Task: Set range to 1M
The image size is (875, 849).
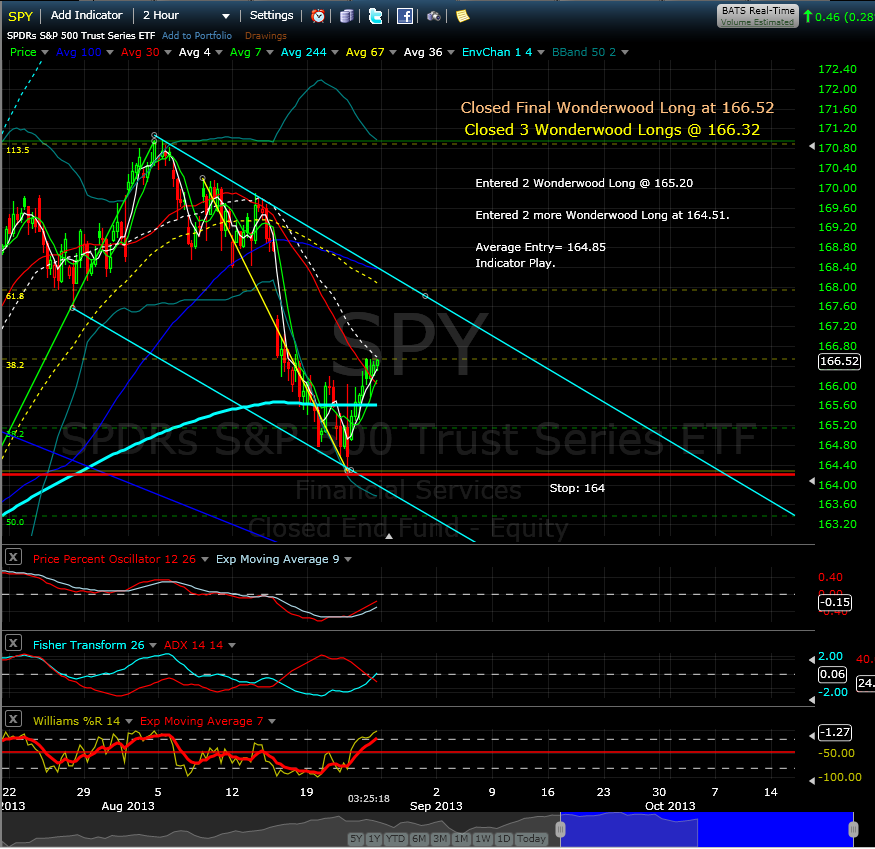Action: tap(461, 838)
